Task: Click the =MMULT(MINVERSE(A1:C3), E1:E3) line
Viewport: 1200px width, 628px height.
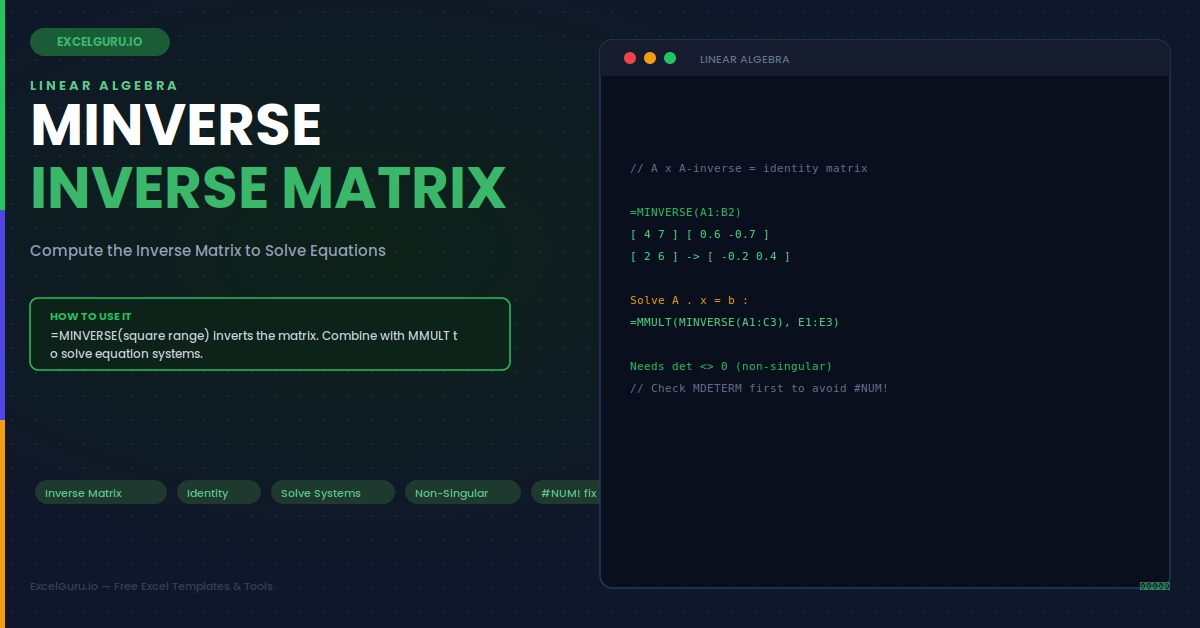Action: point(735,322)
